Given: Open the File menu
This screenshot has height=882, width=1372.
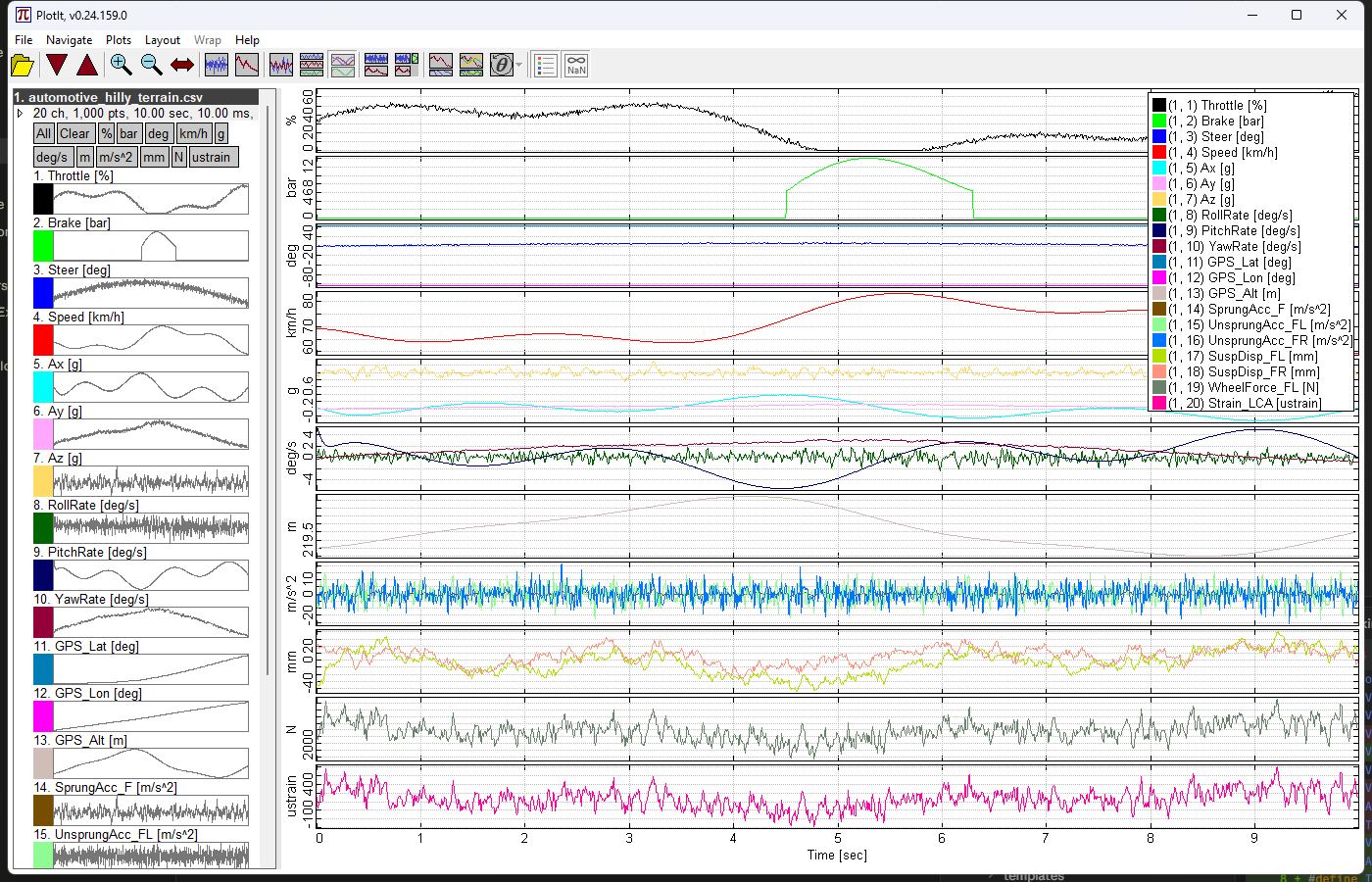Looking at the screenshot, I should click(24, 40).
